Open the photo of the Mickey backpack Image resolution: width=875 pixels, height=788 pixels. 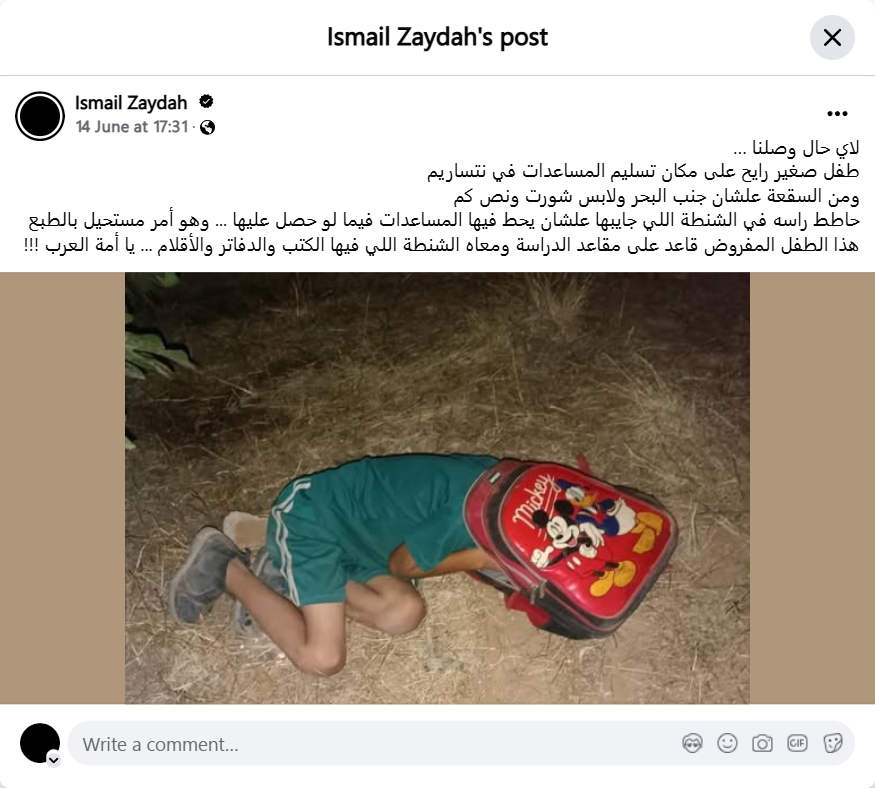[x=437, y=488]
